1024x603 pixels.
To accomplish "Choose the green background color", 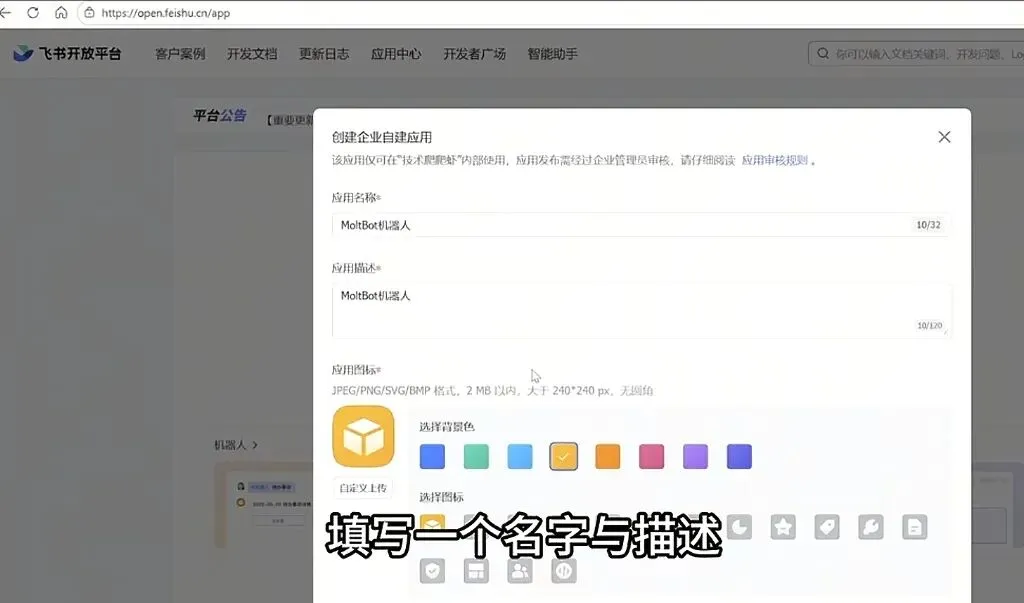I will pyautogui.click(x=476, y=457).
